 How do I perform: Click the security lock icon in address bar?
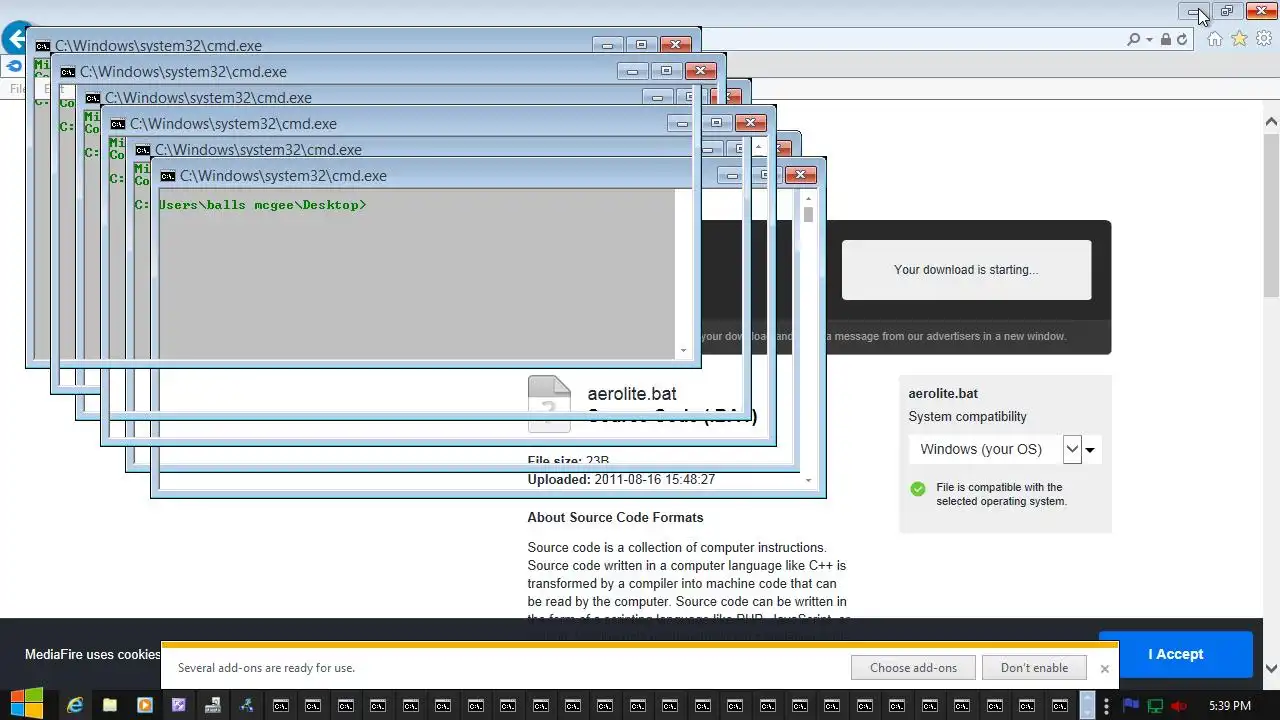(1166, 40)
